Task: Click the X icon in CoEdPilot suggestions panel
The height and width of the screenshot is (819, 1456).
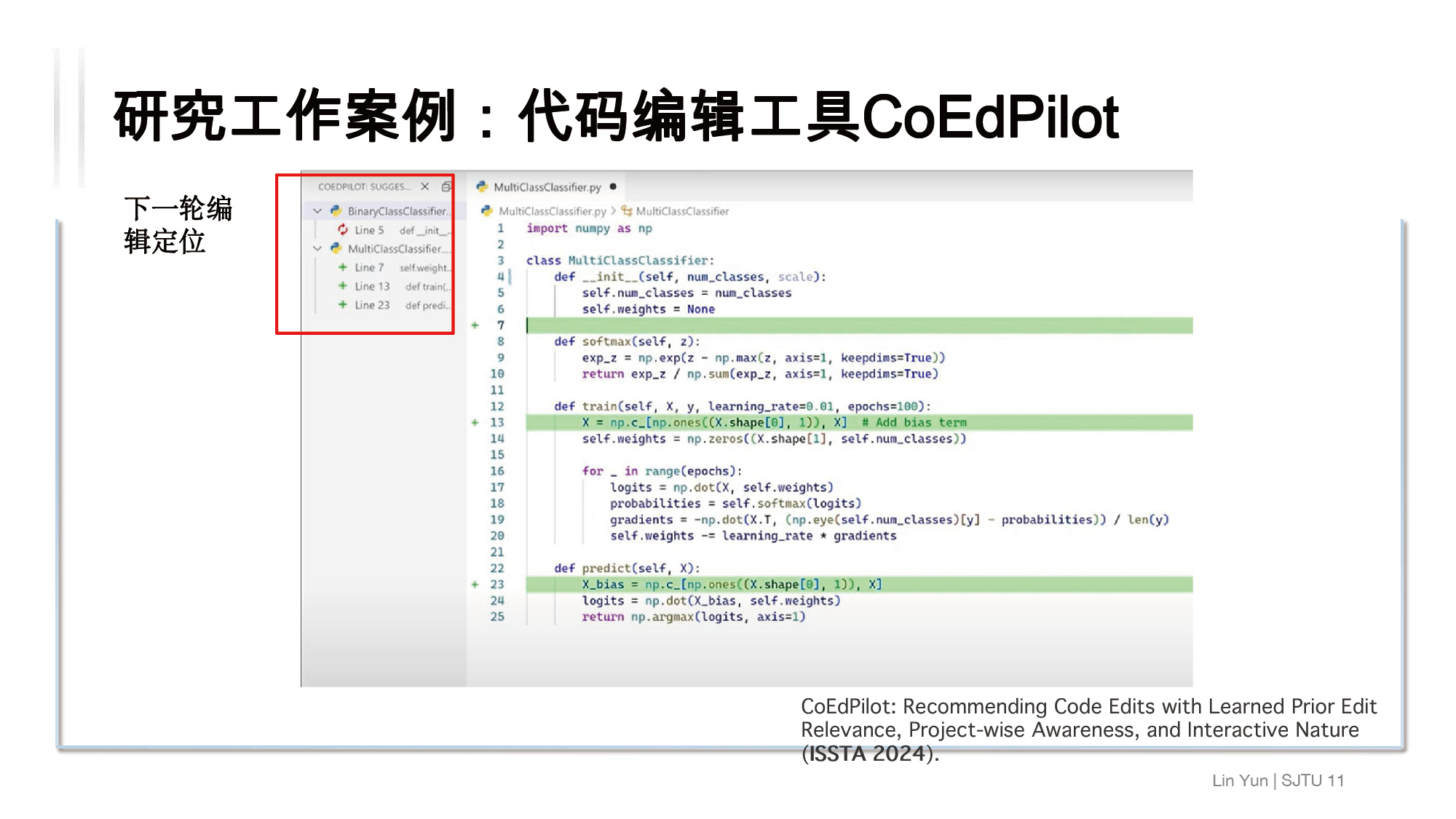Action: coord(424,187)
